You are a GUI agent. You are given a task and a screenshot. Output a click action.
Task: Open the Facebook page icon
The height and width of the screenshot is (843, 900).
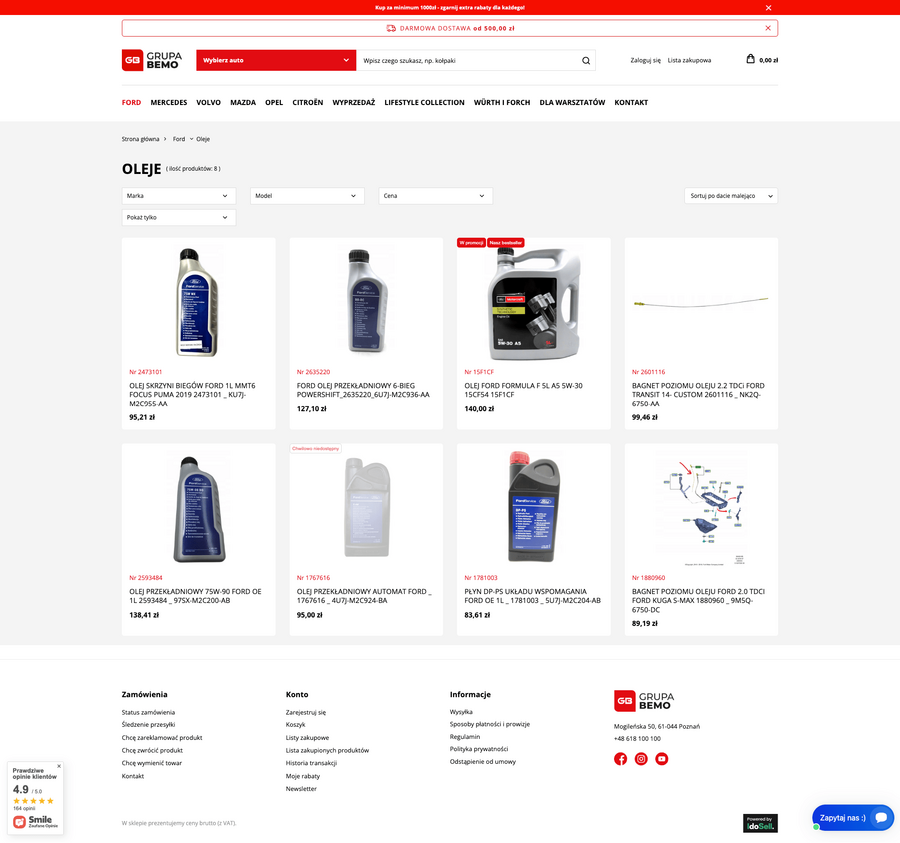[620, 759]
